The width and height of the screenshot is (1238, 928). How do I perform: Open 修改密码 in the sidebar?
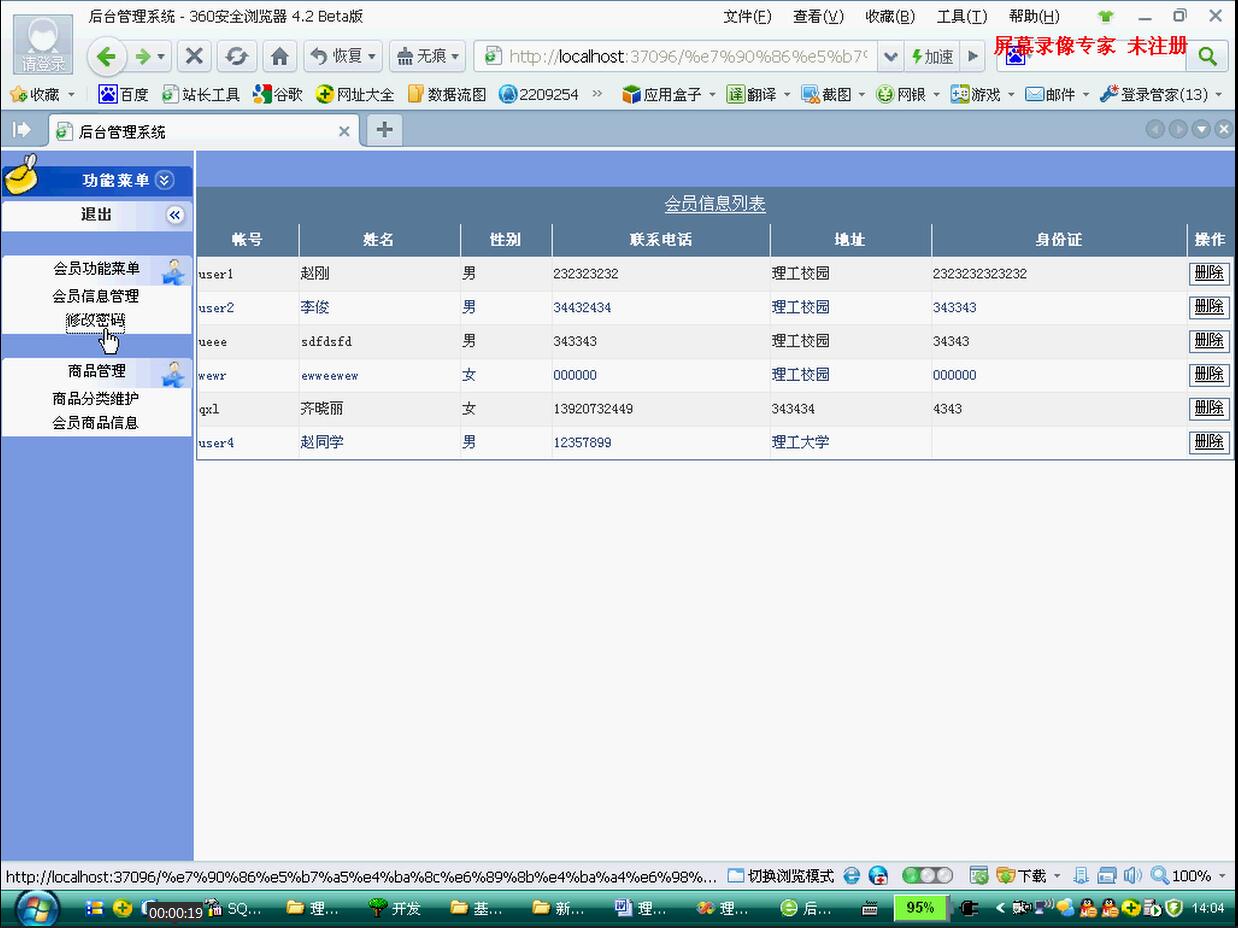(x=96, y=321)
